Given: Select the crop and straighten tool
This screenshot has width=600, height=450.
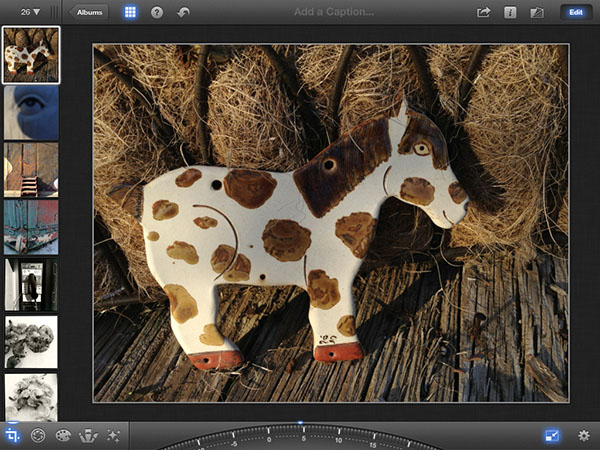Looking at the screenshot, I should (12, 435).
